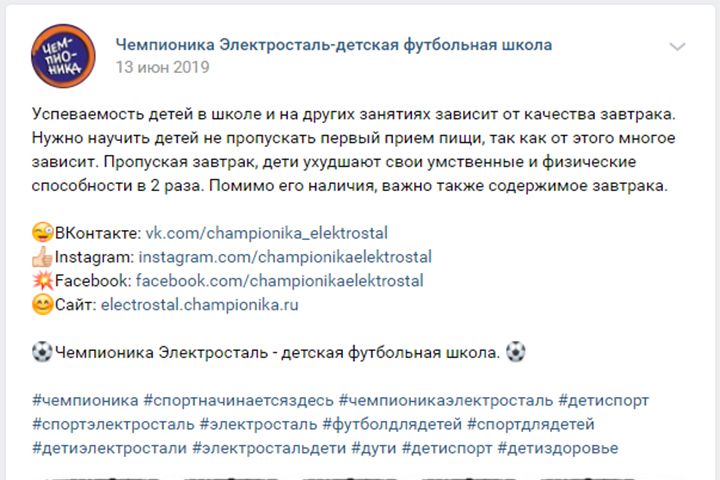Click the #дути hashtag

[x=373, y=449]
